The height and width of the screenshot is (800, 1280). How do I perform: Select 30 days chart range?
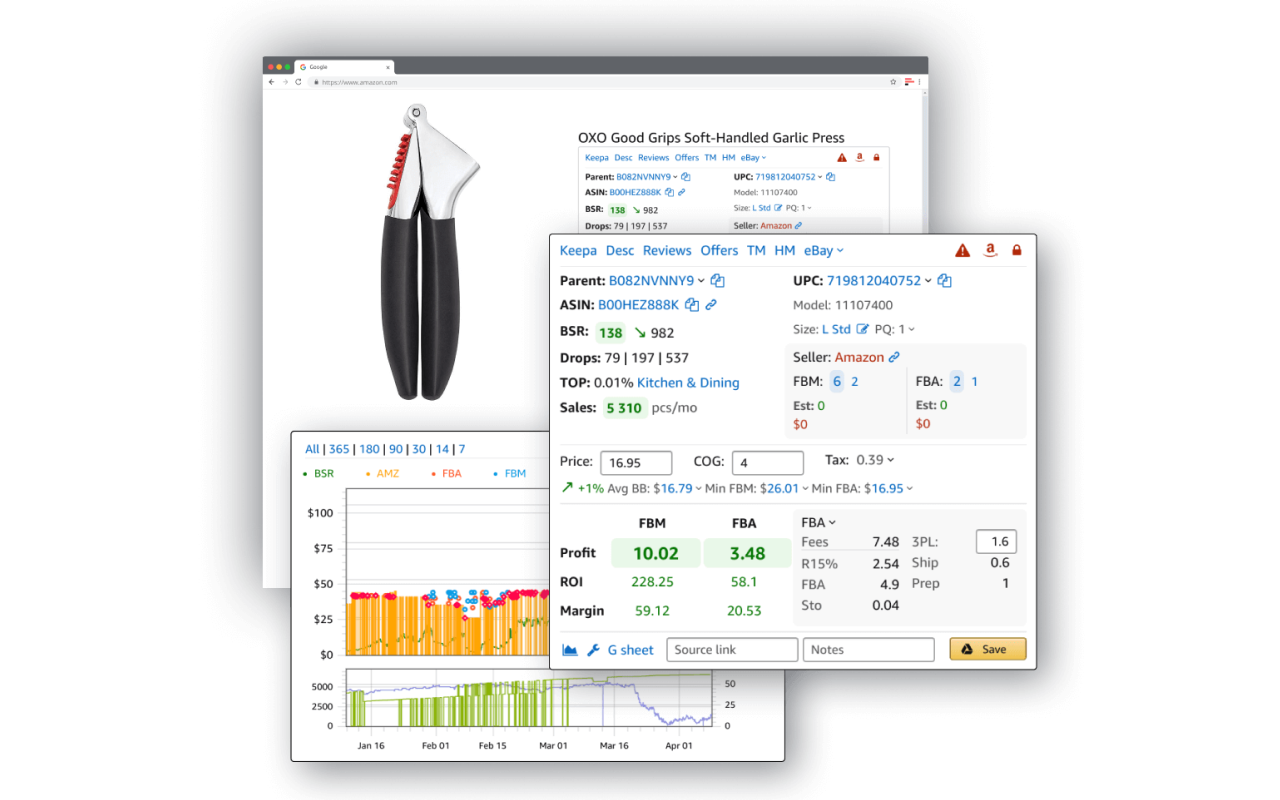click(x=419, y=449)
